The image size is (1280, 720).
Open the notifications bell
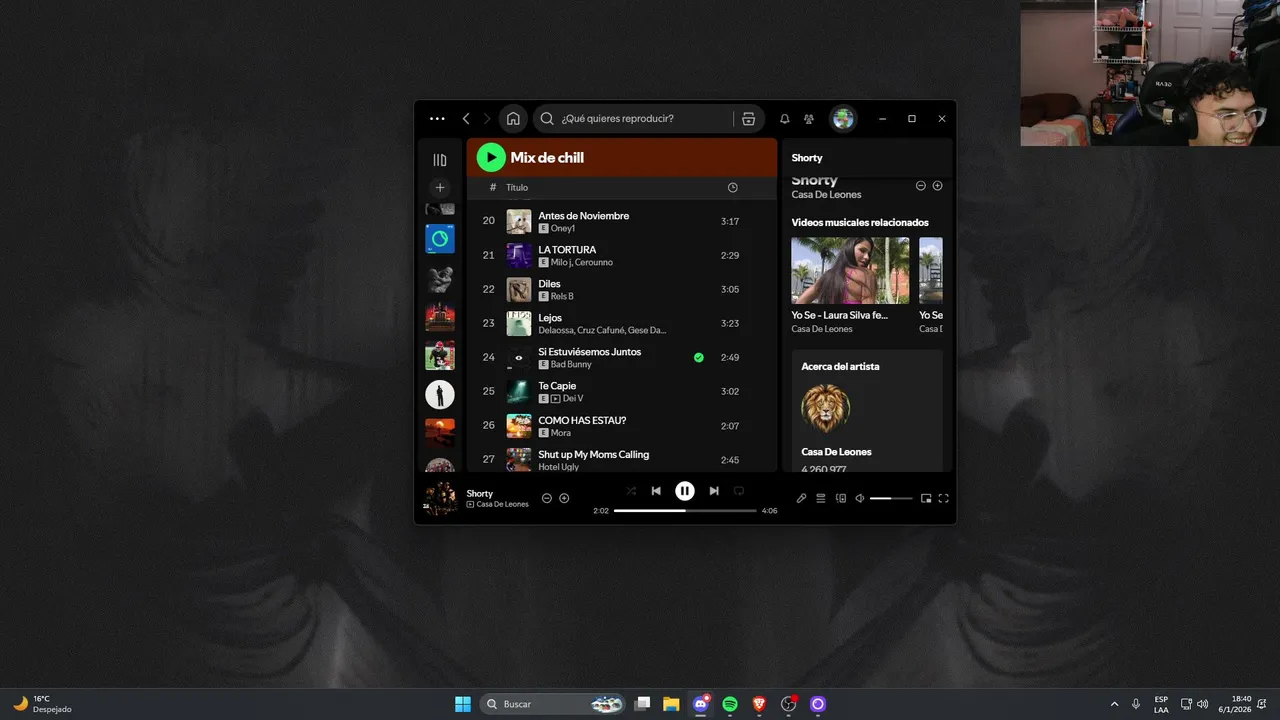coord(784,118)
